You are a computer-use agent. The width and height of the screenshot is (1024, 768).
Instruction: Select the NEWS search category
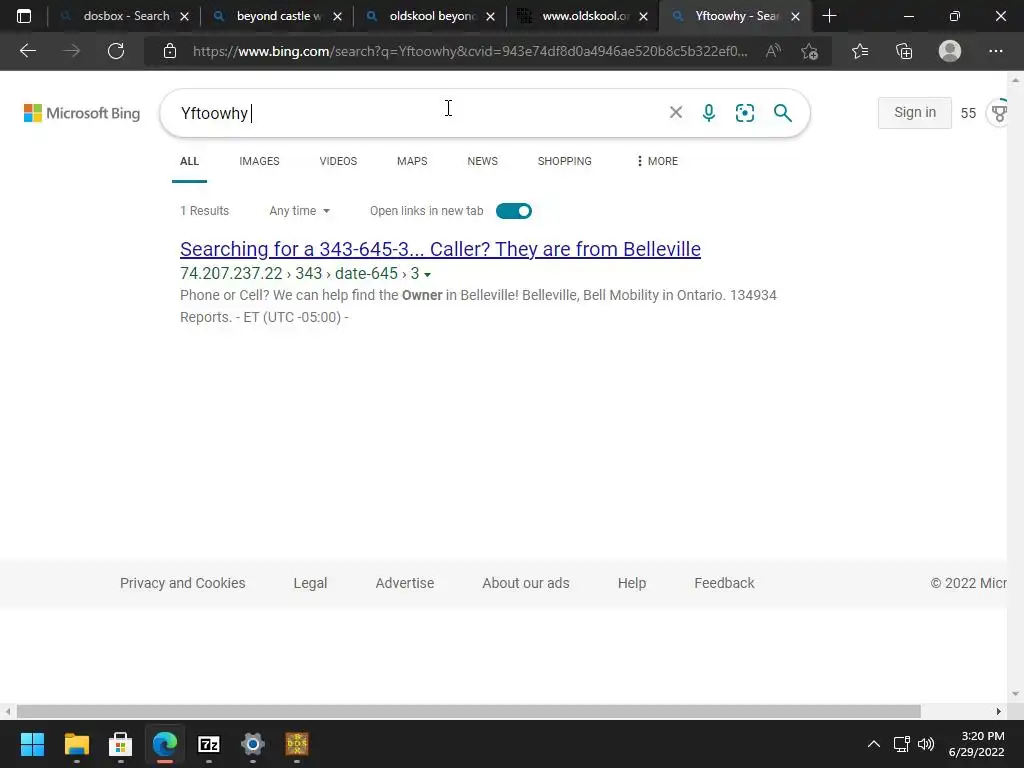coord(483,161)
